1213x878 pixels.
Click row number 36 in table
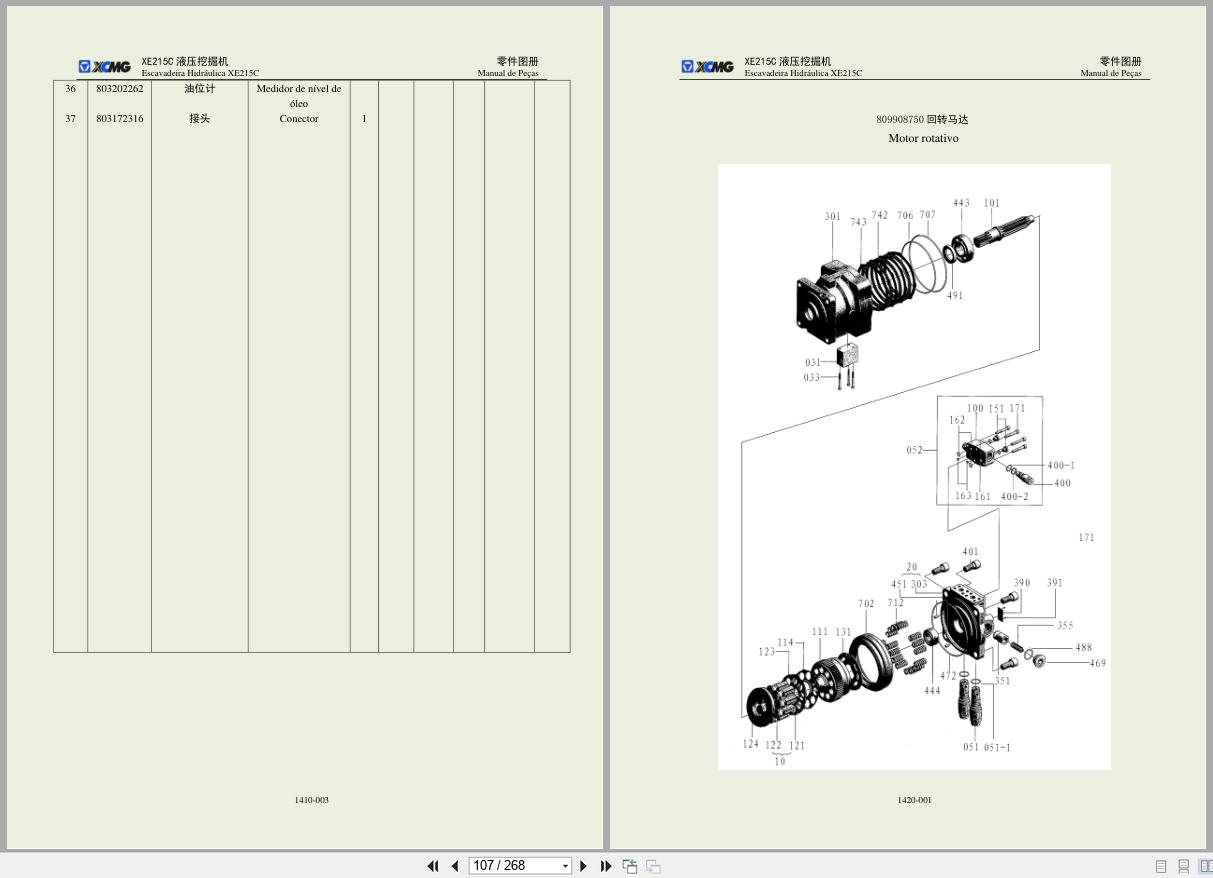(70, 89)
